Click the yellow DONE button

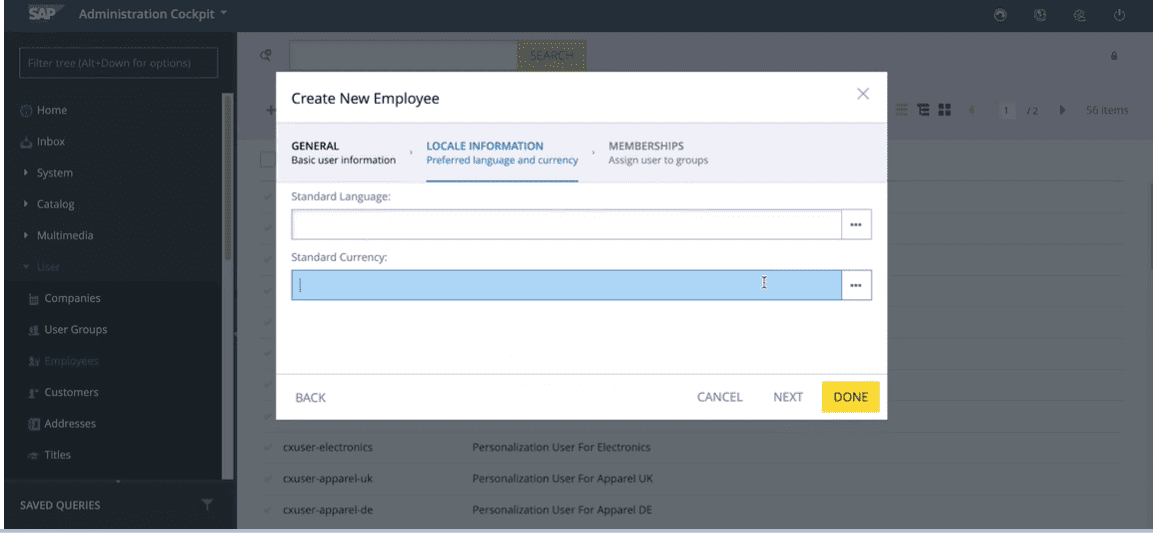851,397
